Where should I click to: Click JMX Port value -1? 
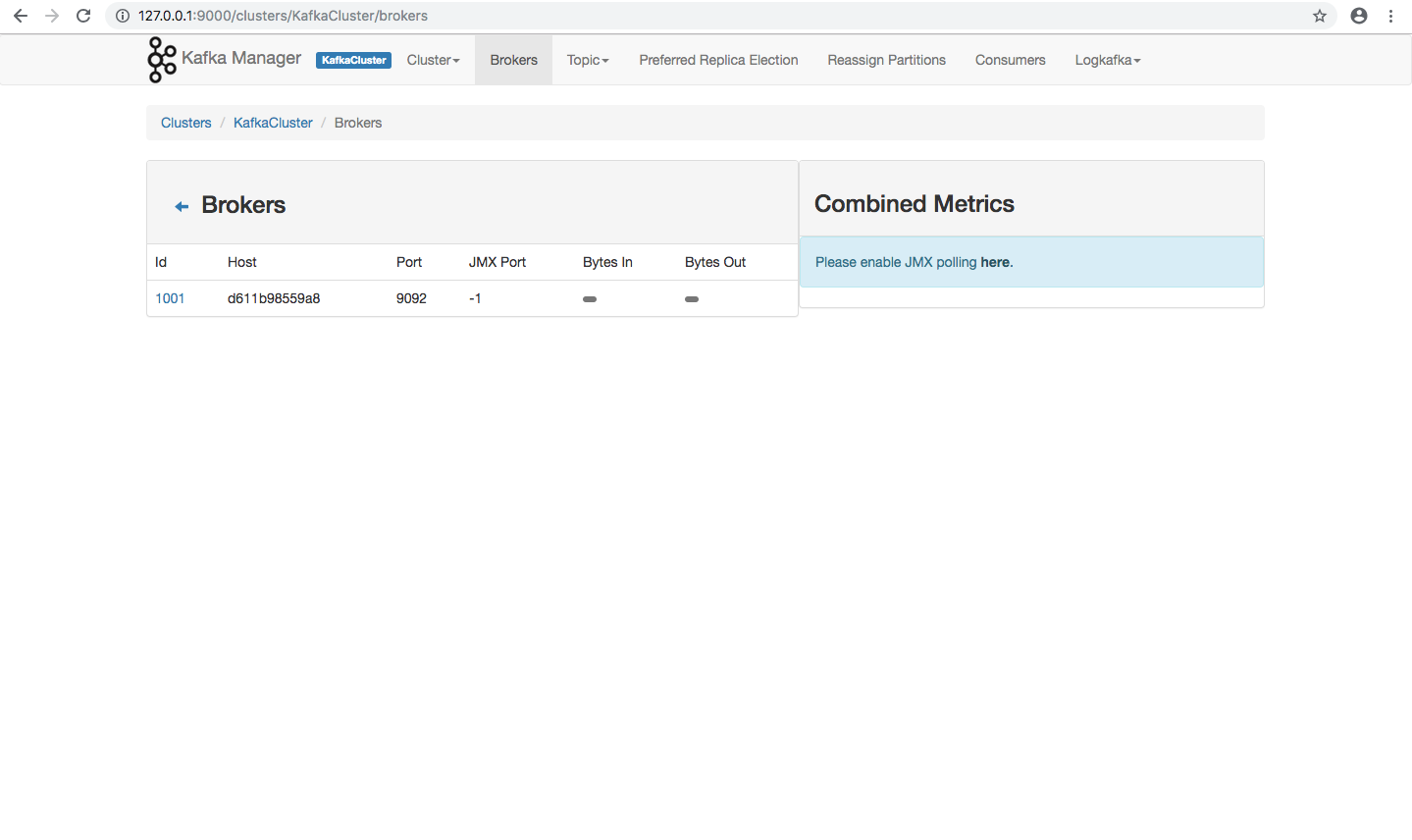(475, 298)
